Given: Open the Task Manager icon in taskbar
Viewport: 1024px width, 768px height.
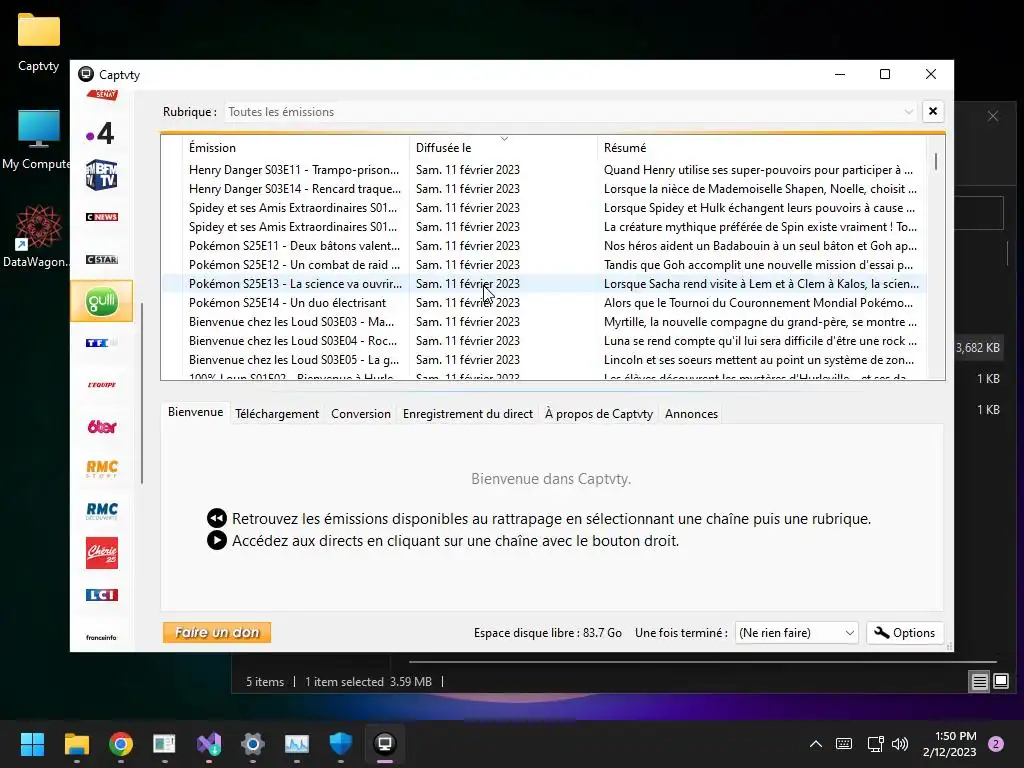Looking at the screenshot, I should point(296,744).
